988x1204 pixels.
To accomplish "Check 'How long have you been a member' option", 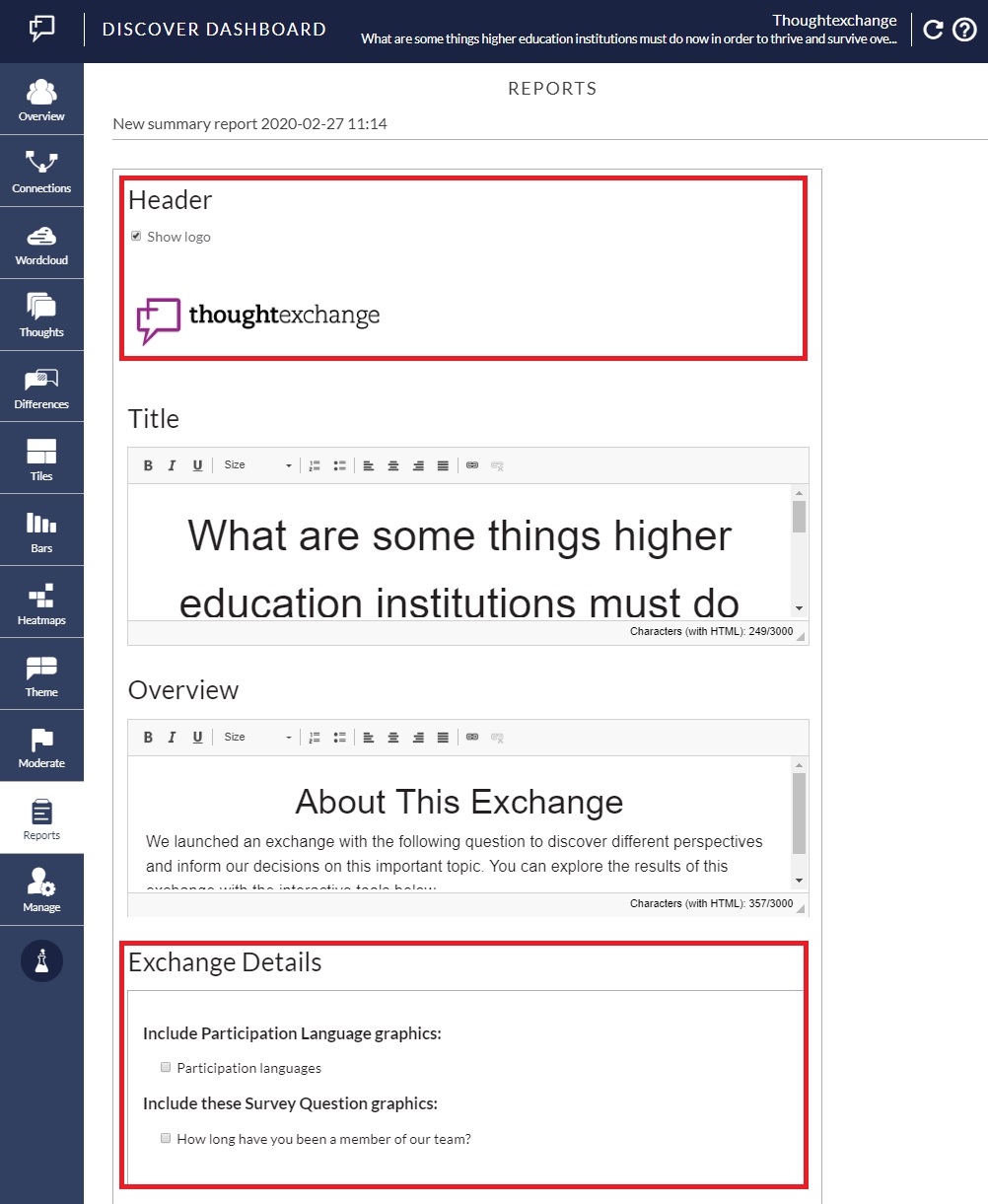I will [x=166, y=1138].
